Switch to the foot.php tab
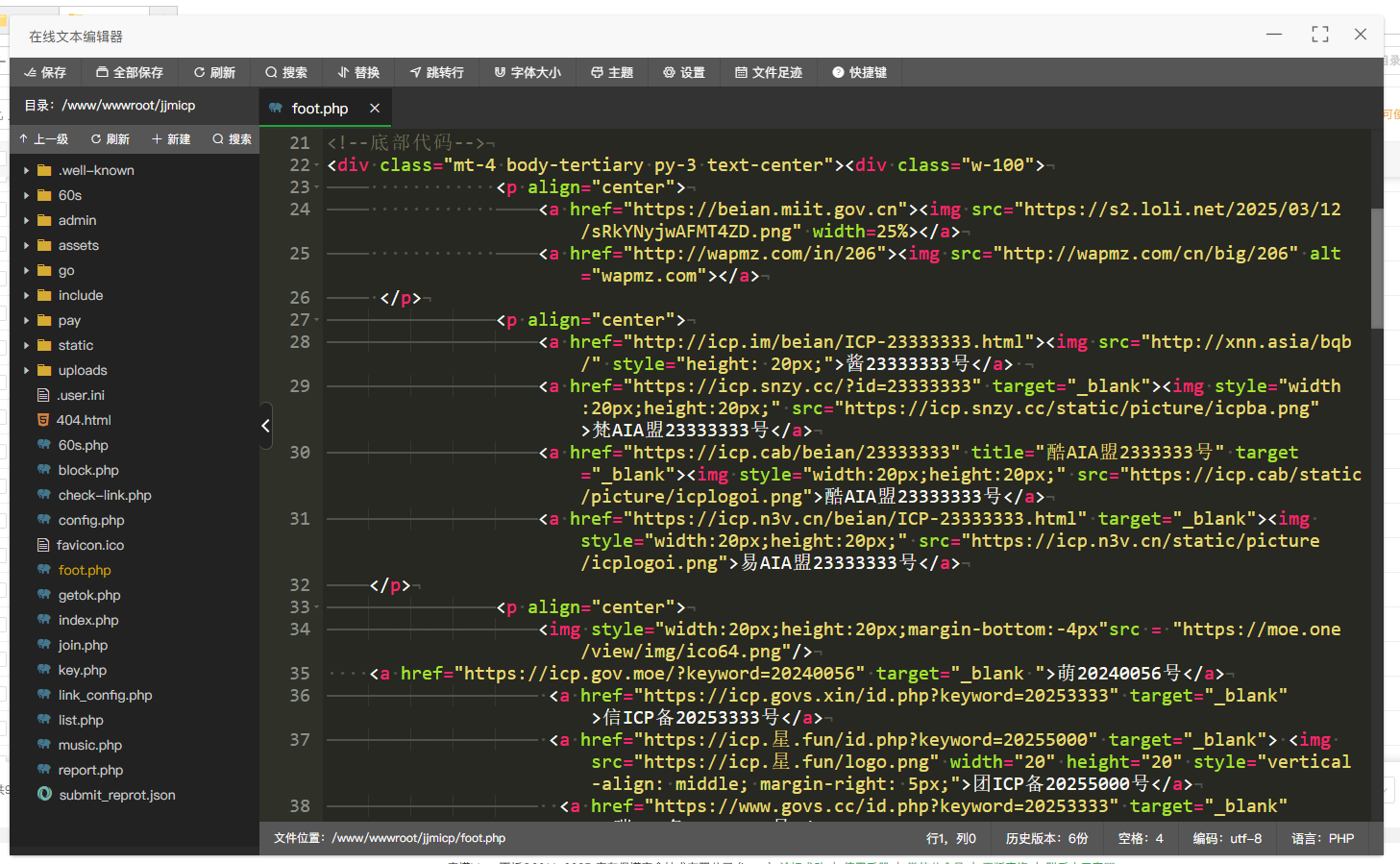Image resolution: width=1400 pixels, height=864 pixels. pyautogui.click(x=320, y=109)
